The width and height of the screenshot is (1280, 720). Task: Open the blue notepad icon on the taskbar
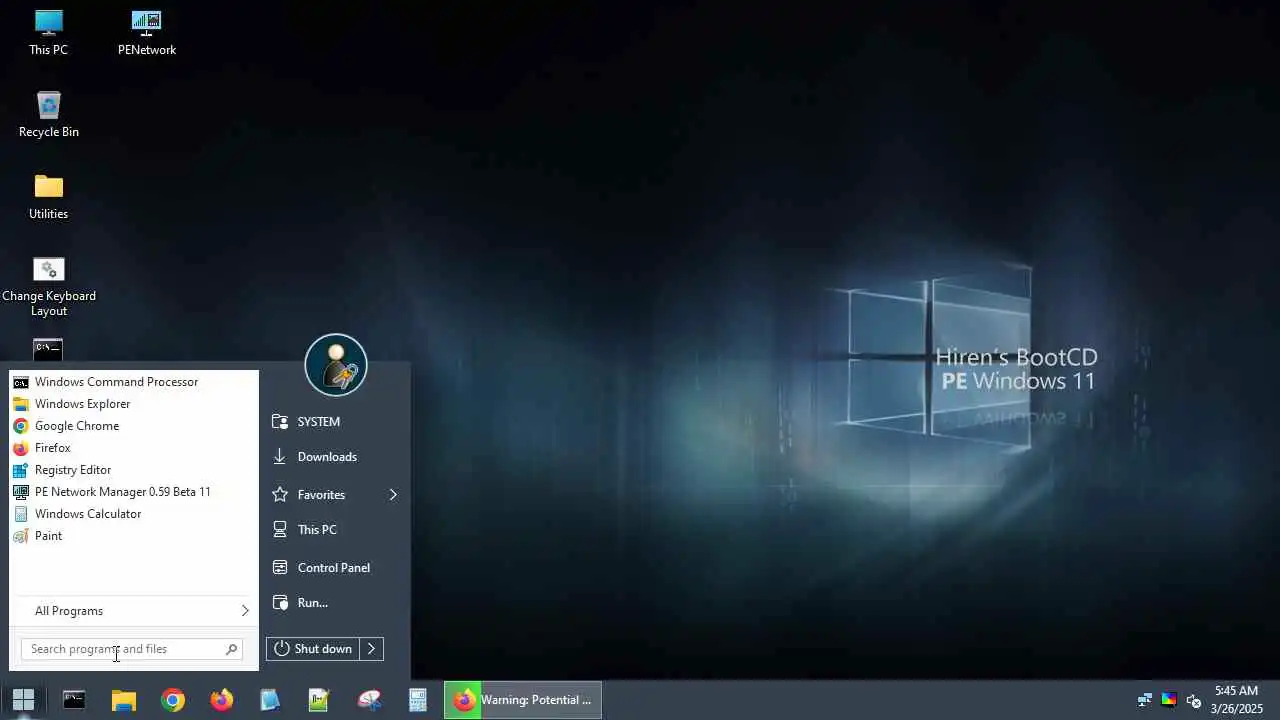pyautogui.click(x=271, y=700)
